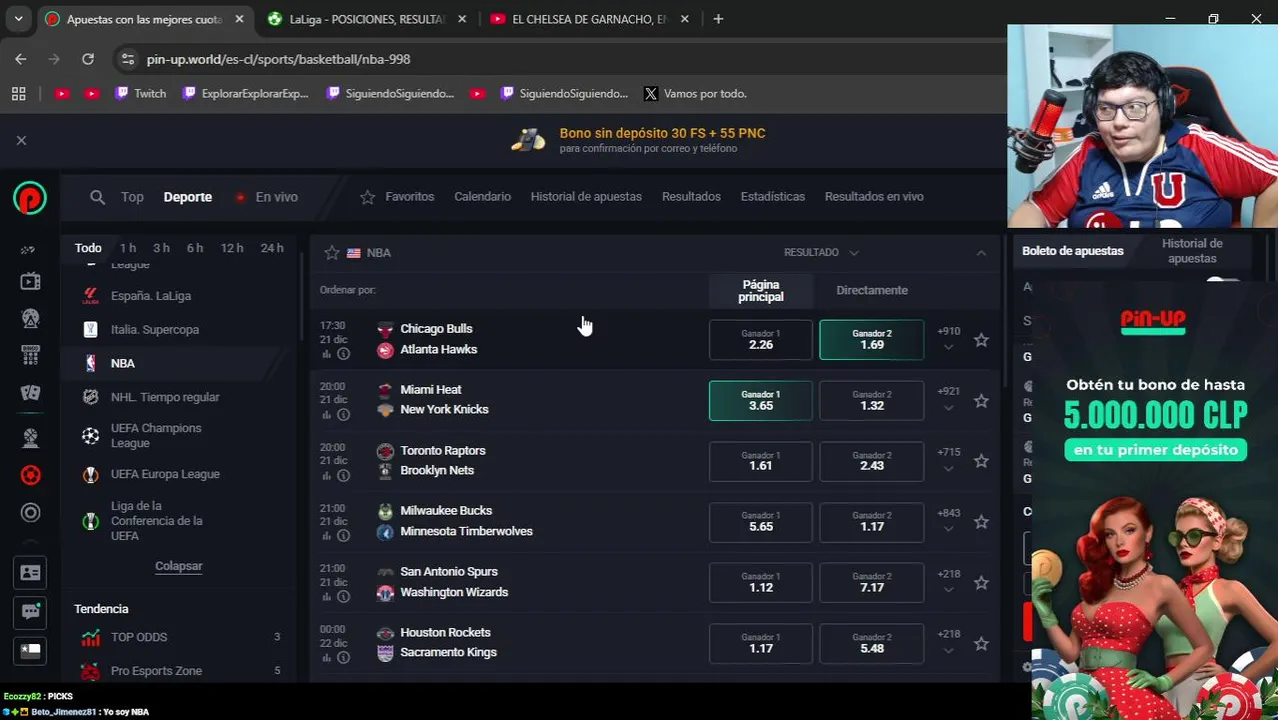The image size is (1278, 720).
Task: Open the live TV icon in the left sidebar
Action: click(30, 282)
